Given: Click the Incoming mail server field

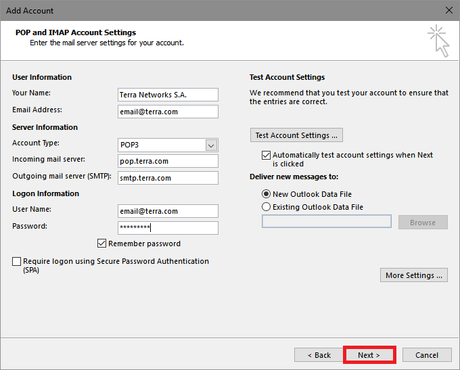Looking at the screenshot, I should coord(168,161).
